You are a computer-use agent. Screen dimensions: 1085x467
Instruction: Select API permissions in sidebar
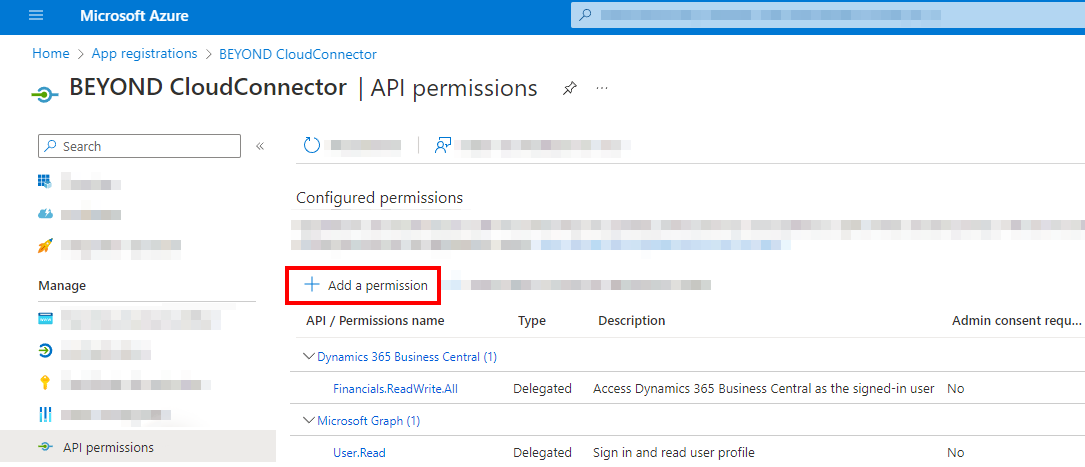click(x=138, y=447)
